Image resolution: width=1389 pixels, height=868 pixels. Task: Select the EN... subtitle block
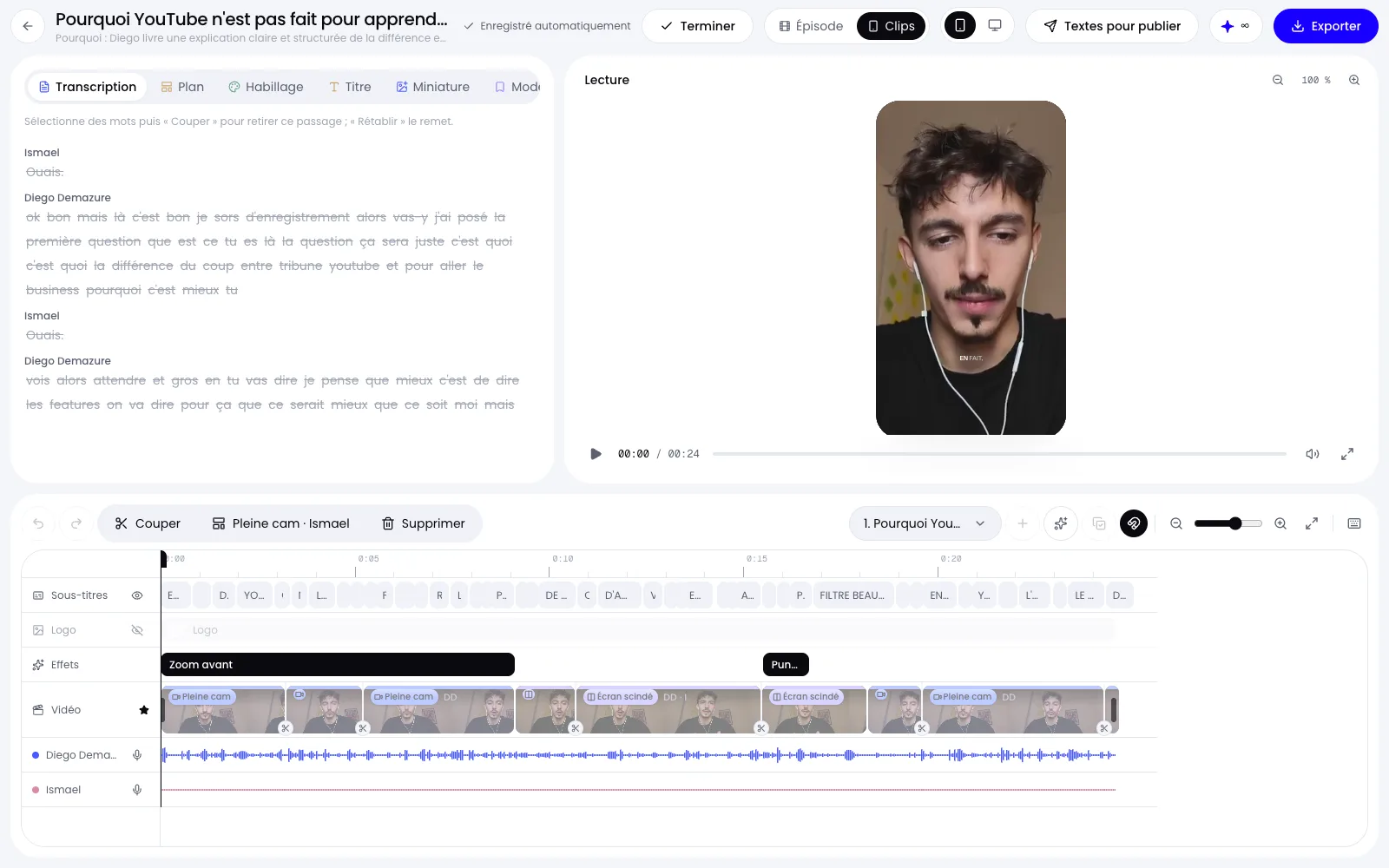pyautogui.click(x=939, y=595)
